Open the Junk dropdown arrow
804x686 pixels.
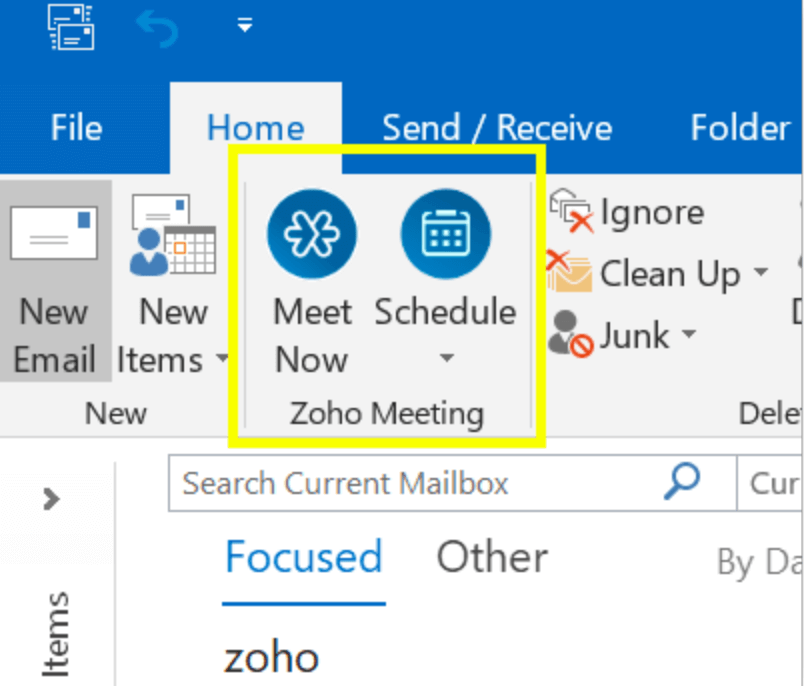click(689, 335)
